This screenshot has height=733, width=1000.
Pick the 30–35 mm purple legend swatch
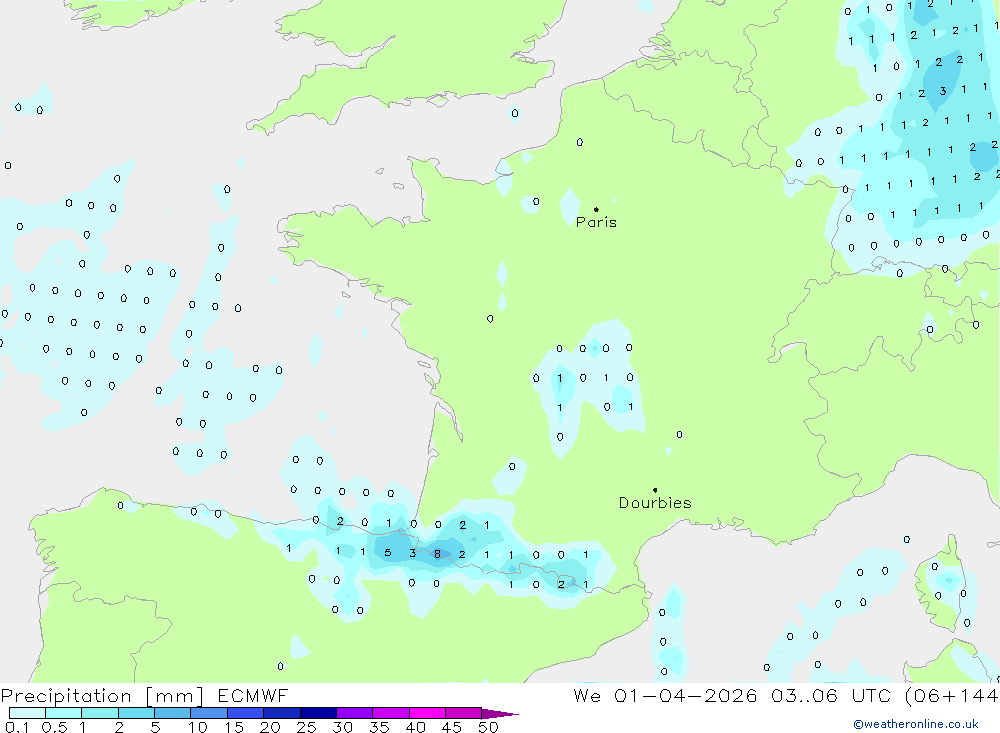click(x=355, y=713)
